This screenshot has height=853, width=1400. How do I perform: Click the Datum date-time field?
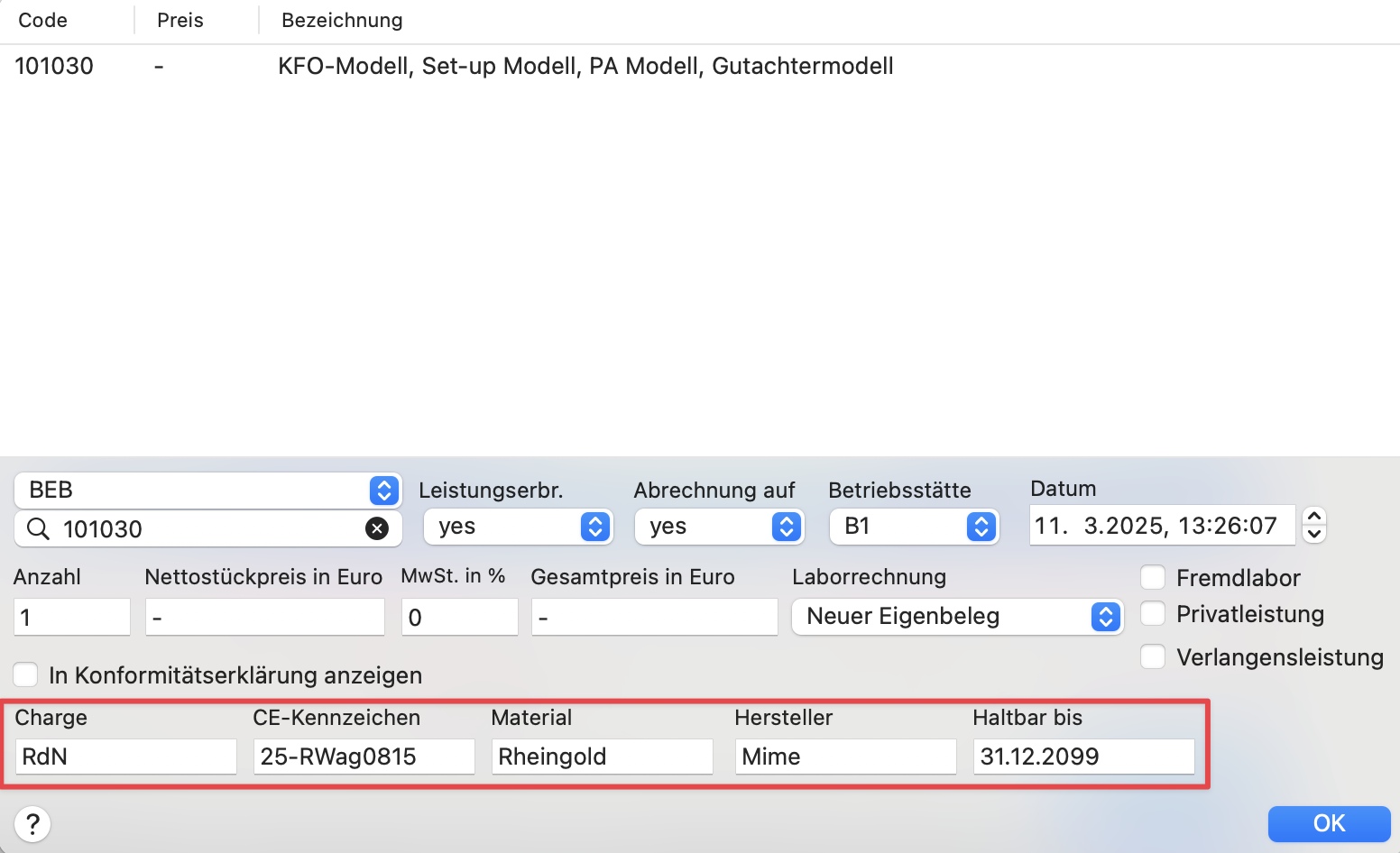1162,525
